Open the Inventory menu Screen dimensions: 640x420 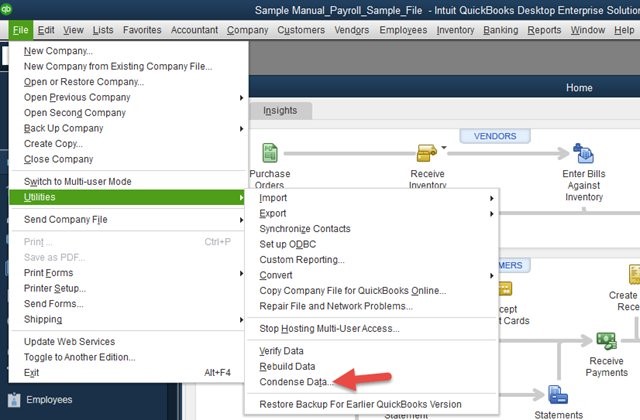pos(455,30)
